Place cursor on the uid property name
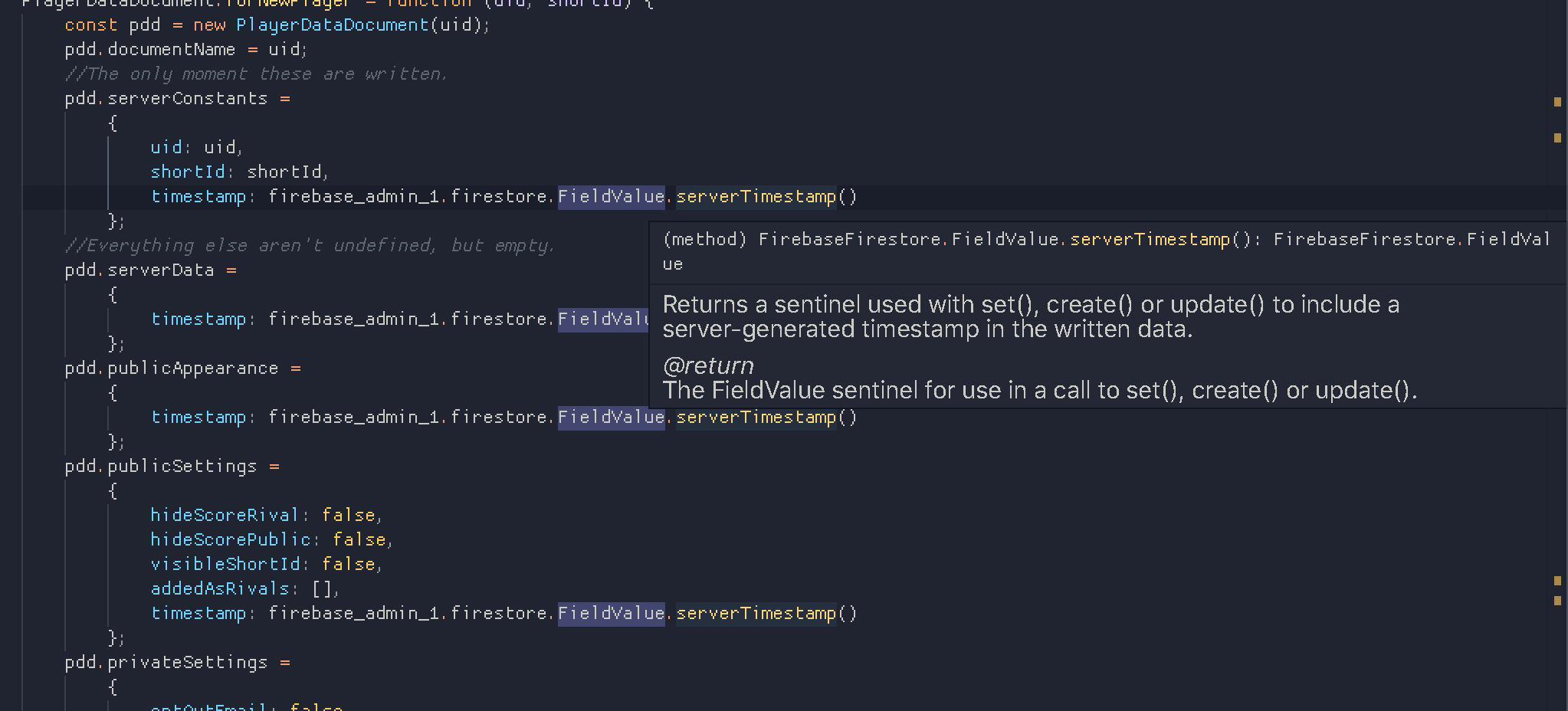1568x711 pixels. pyautogui.click(x=166, y=146)
